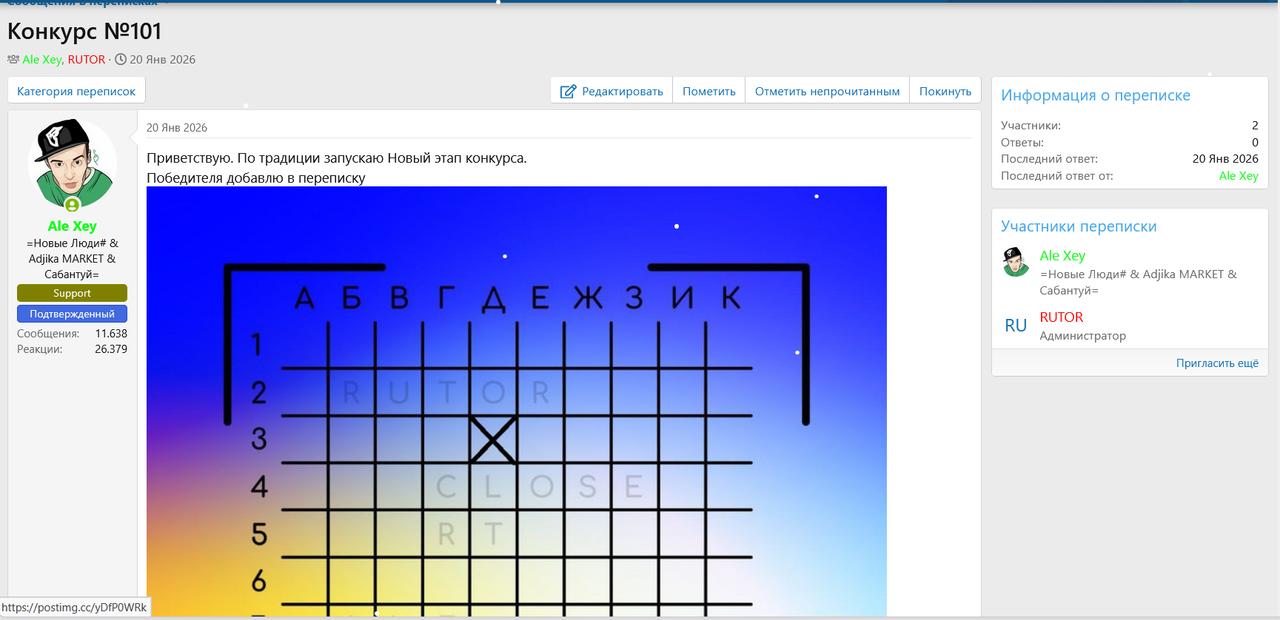This screenshot has height=620, width=1280.
Task: Click the Редактировать button
Action: (611, 91)
